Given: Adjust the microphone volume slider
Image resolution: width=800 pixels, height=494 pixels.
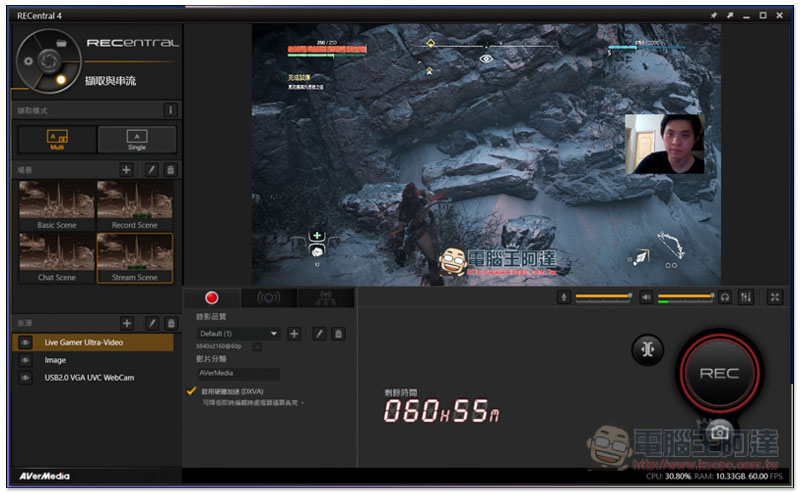Looking at the screenshot, I should [604, 297].
